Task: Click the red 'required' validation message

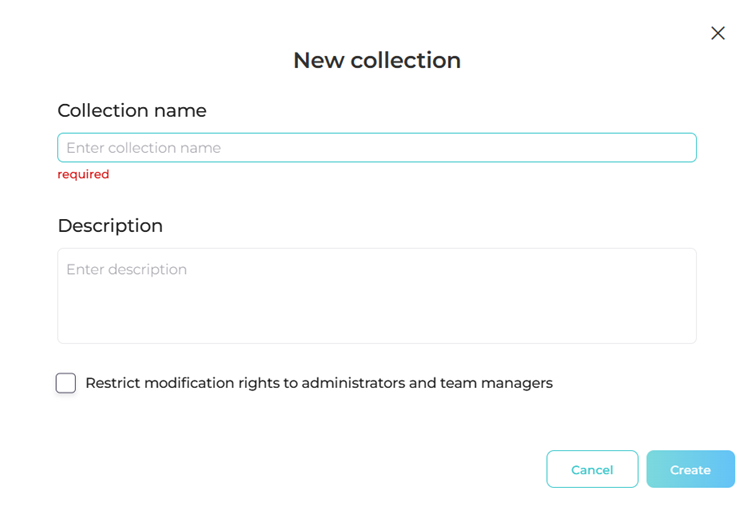Action: (x=83, y=174)
